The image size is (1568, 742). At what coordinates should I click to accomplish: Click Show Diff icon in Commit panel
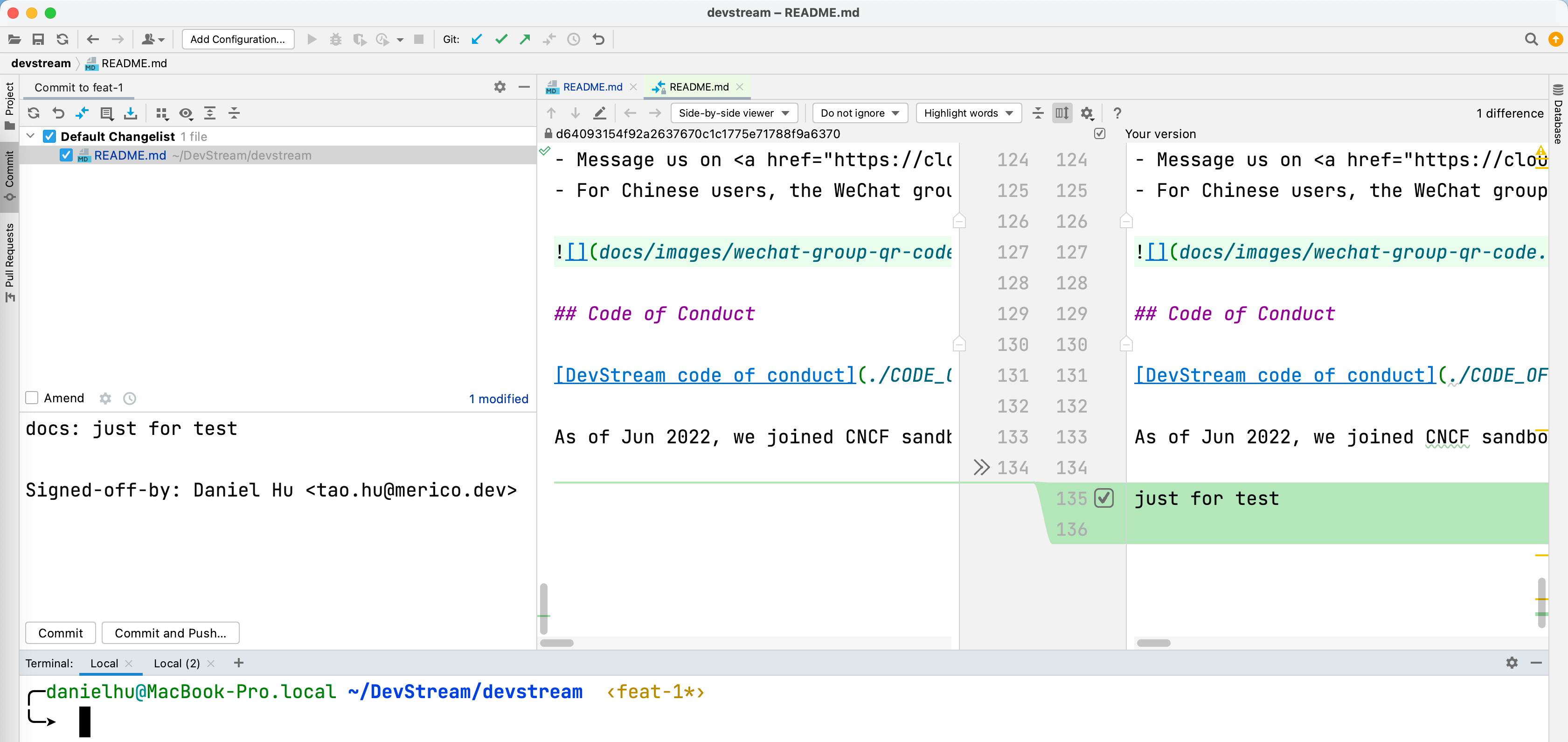pos(82,113)
